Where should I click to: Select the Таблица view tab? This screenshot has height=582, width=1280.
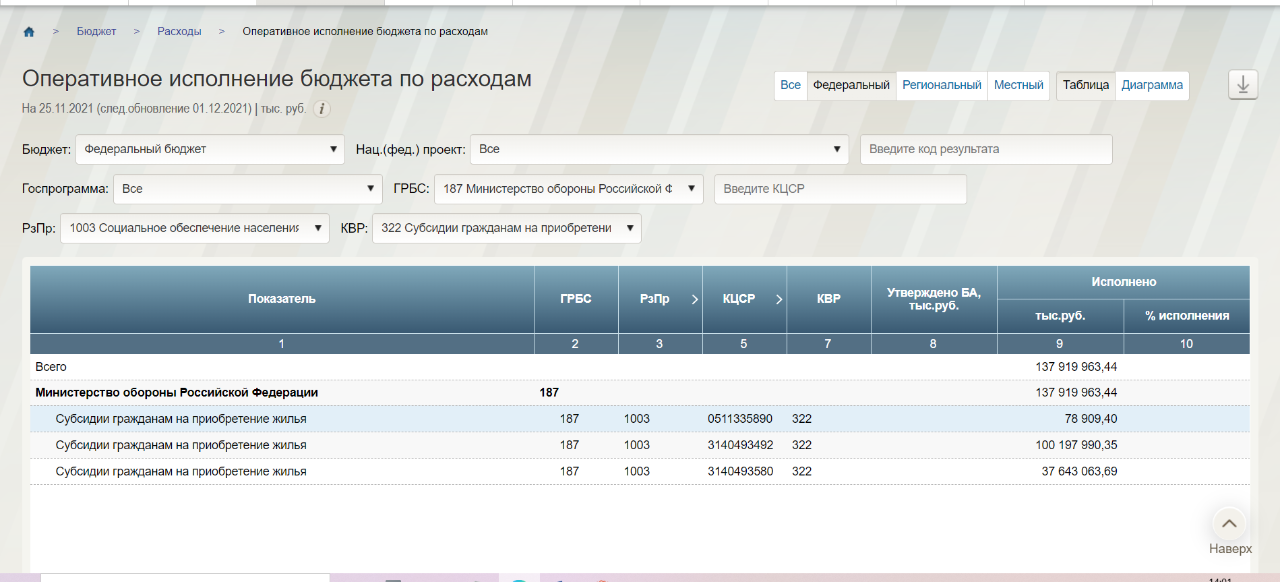point(1086,86)
